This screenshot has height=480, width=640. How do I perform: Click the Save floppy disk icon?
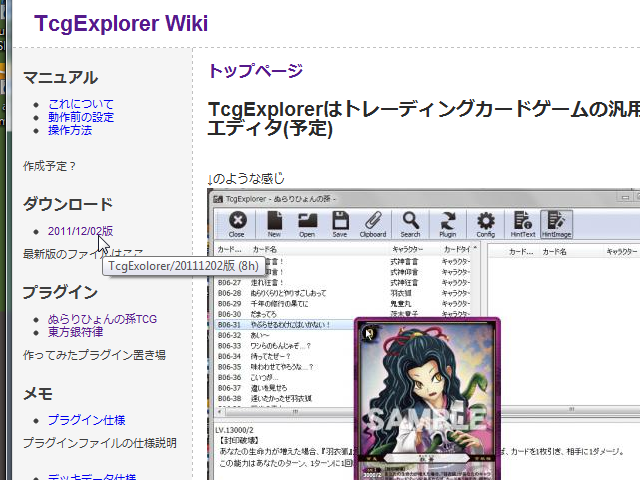[x=340, y=224]
